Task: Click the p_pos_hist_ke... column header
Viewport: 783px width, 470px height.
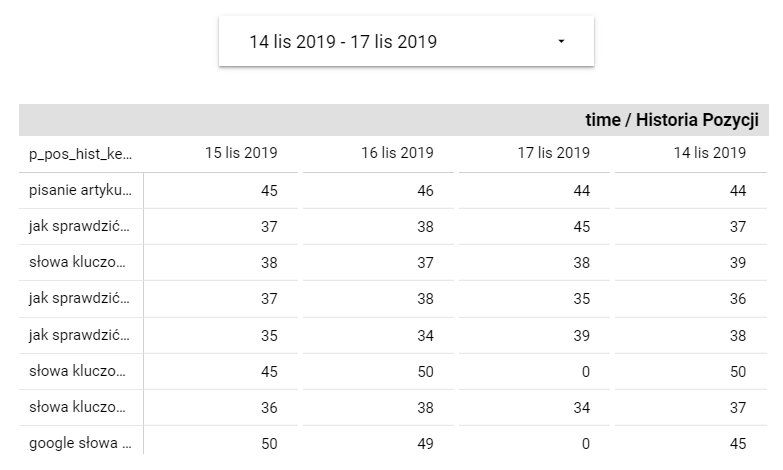Action: coord(80,154)
